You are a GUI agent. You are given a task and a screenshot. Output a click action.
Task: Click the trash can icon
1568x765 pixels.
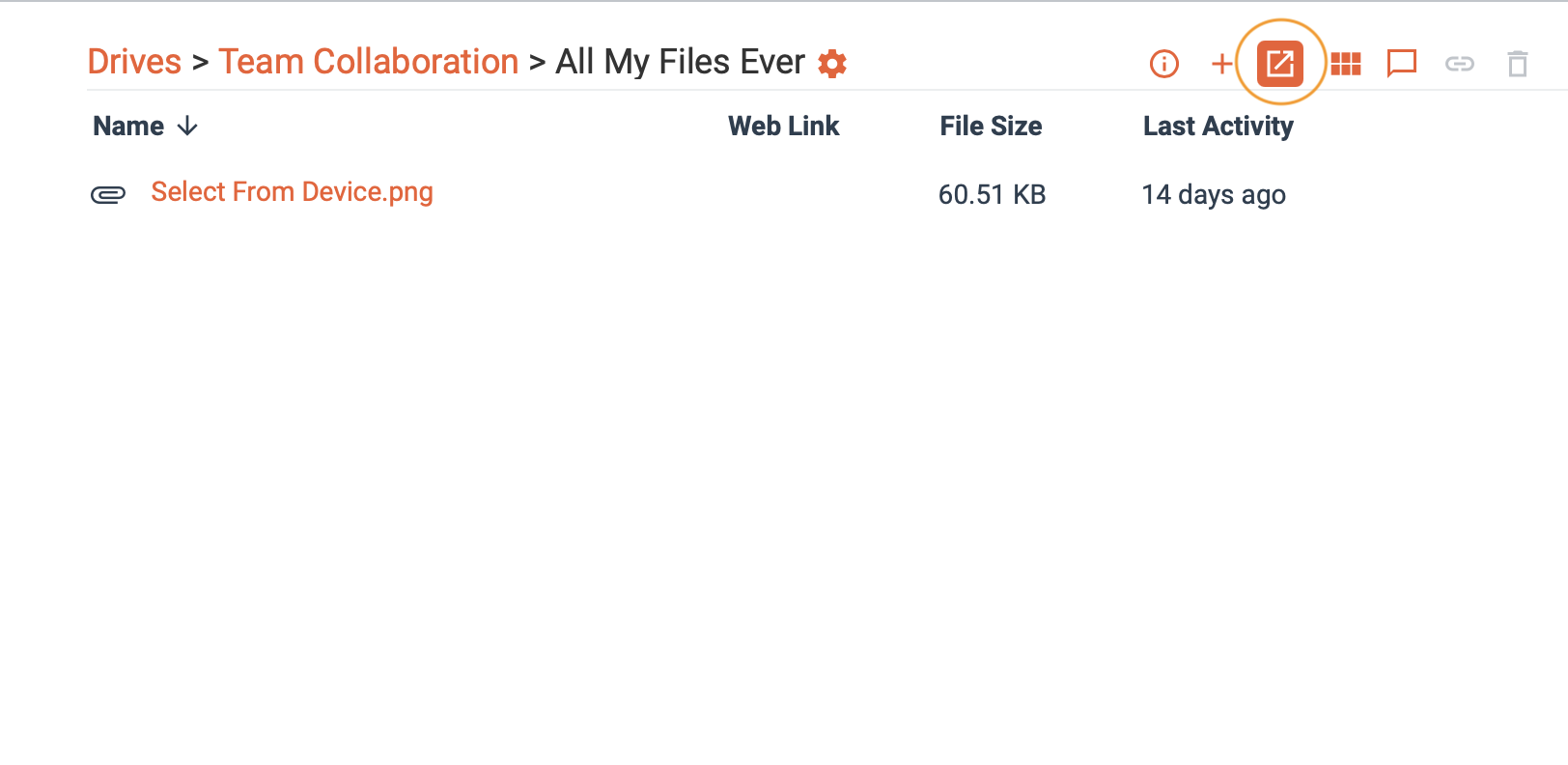point(1518,64)
